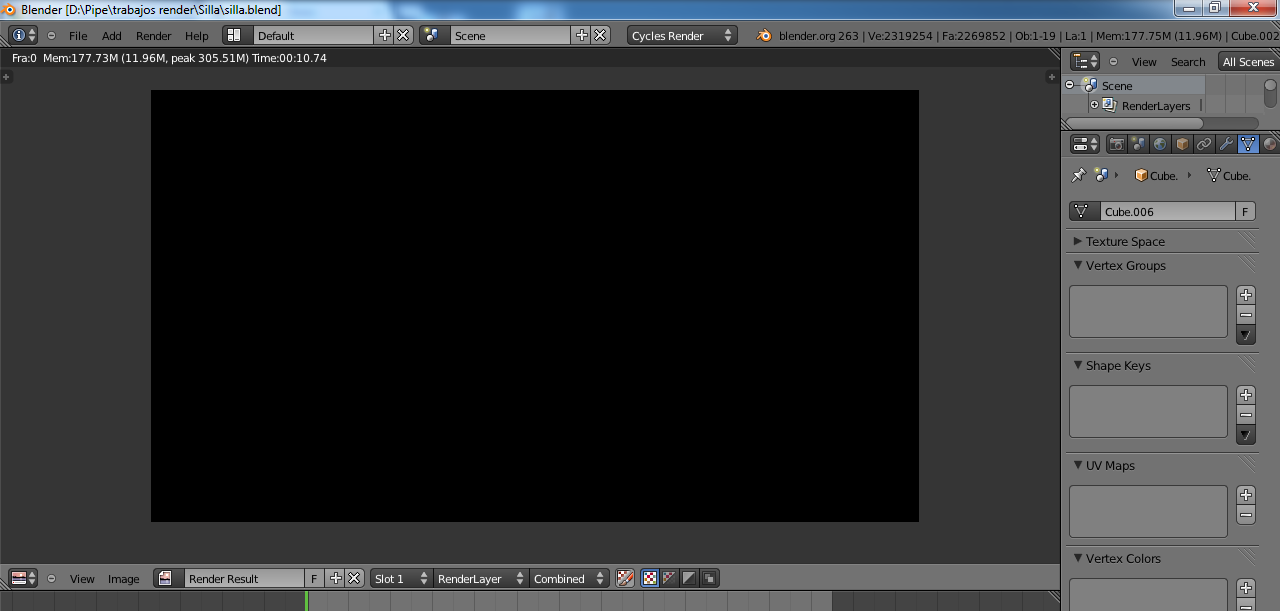Screen dimensions: 1280x611
Task: Open the Add menu
Action: coord(112,35)
